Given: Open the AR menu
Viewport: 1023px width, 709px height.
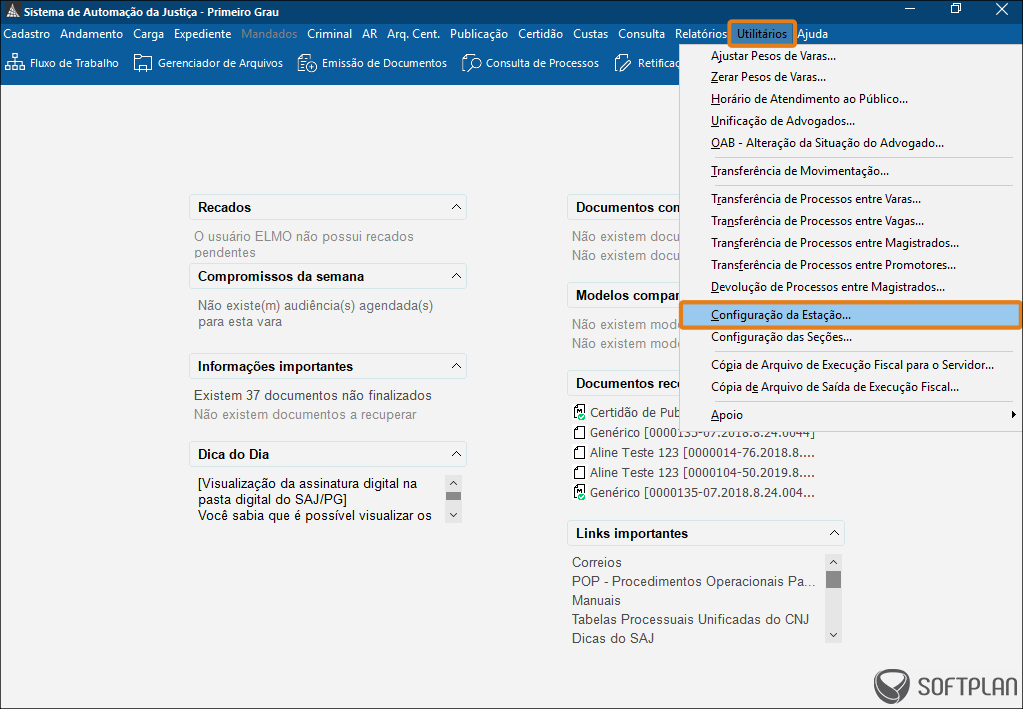Looking at the screenshot, I should [x=370, y=34].
